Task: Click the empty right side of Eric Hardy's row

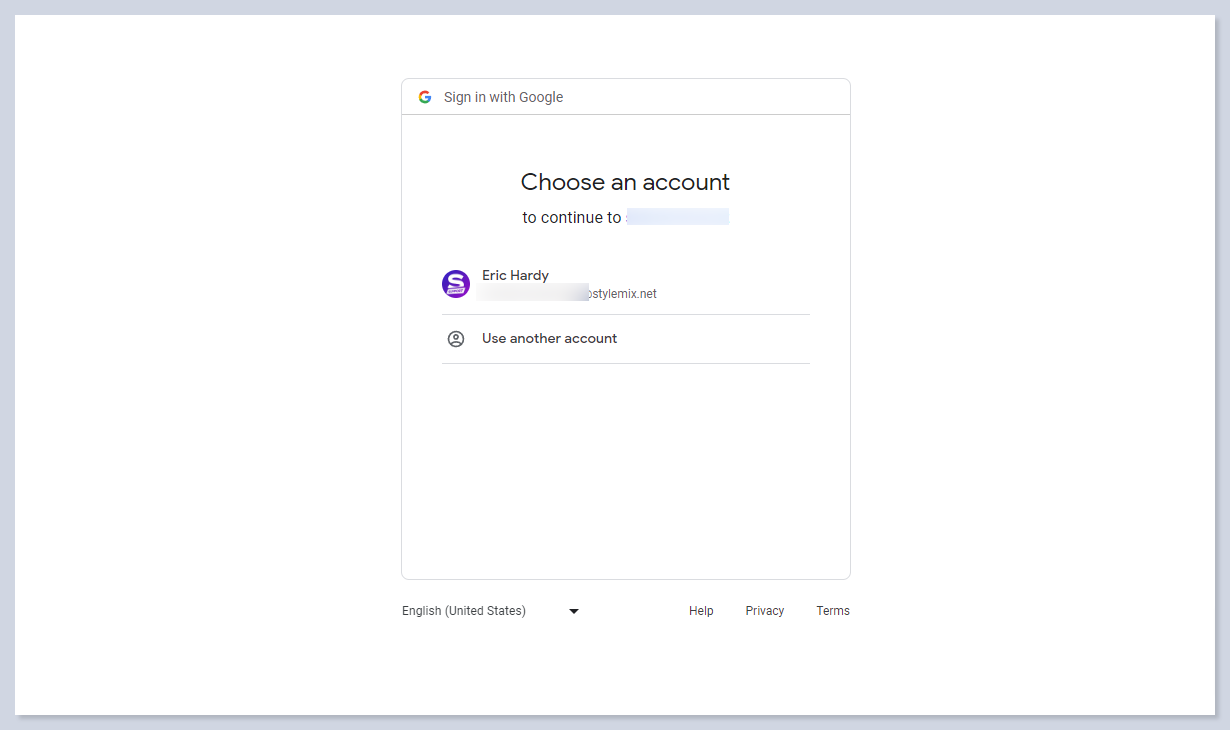Action: click(x=750, y=284)
